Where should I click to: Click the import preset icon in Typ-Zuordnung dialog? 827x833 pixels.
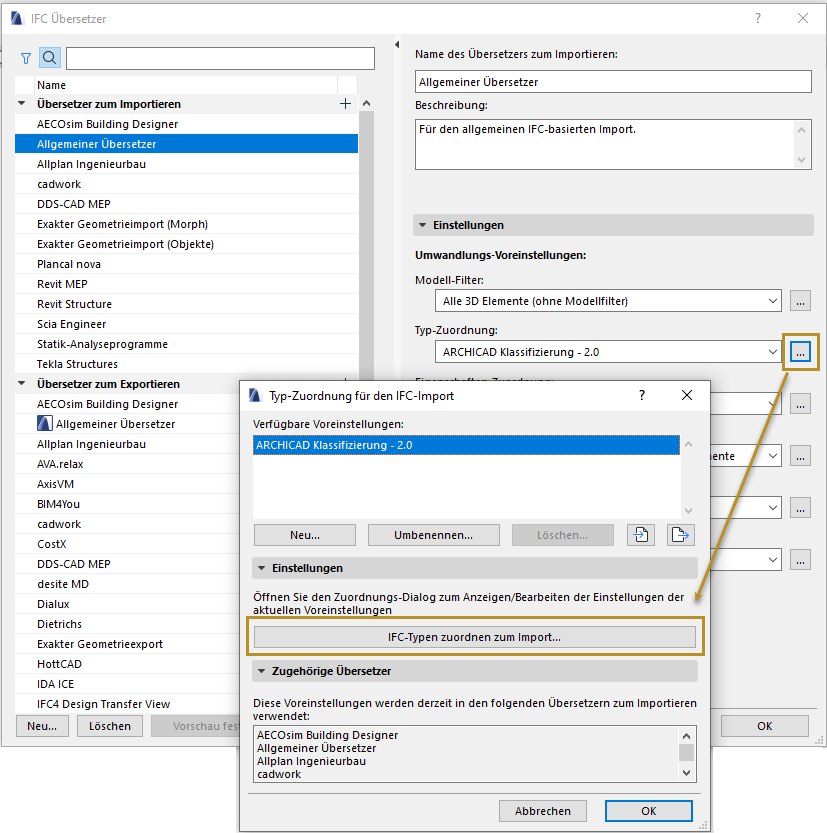(641, 534)
